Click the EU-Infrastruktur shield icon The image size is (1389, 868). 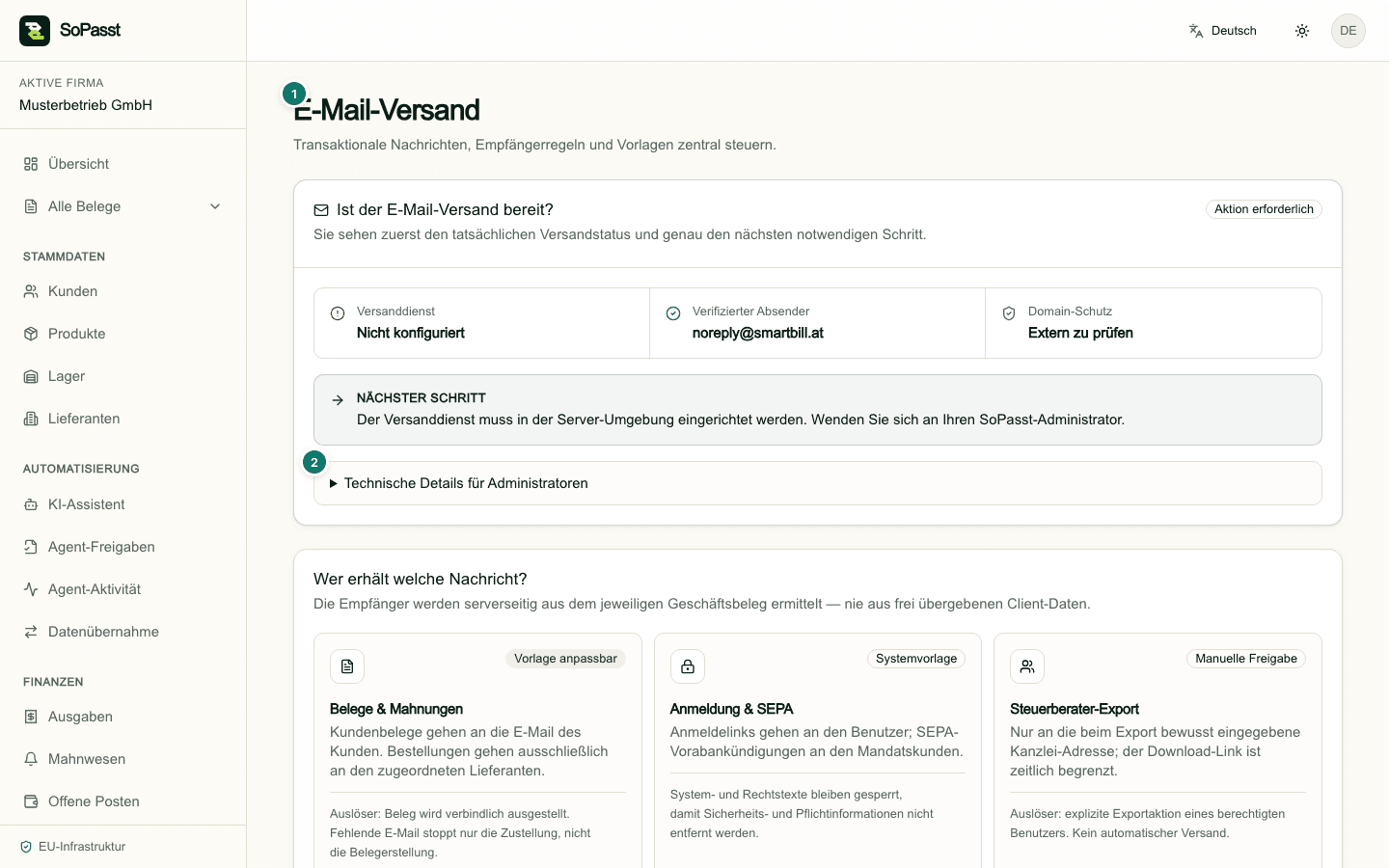pyautogui.click(x=26, y=847)
